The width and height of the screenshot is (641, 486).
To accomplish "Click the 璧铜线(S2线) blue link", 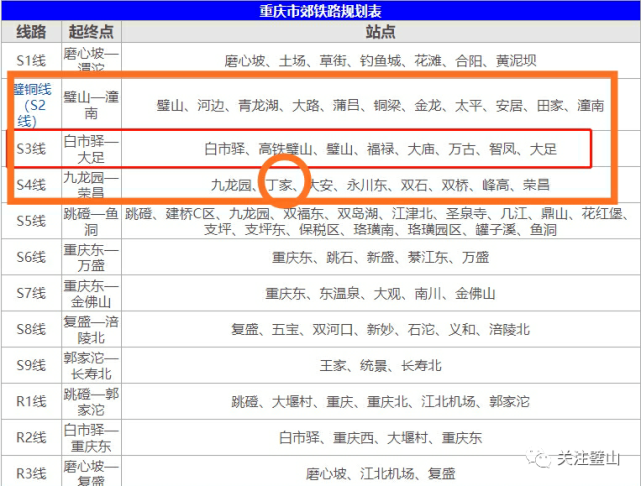I will click(32, 105).
